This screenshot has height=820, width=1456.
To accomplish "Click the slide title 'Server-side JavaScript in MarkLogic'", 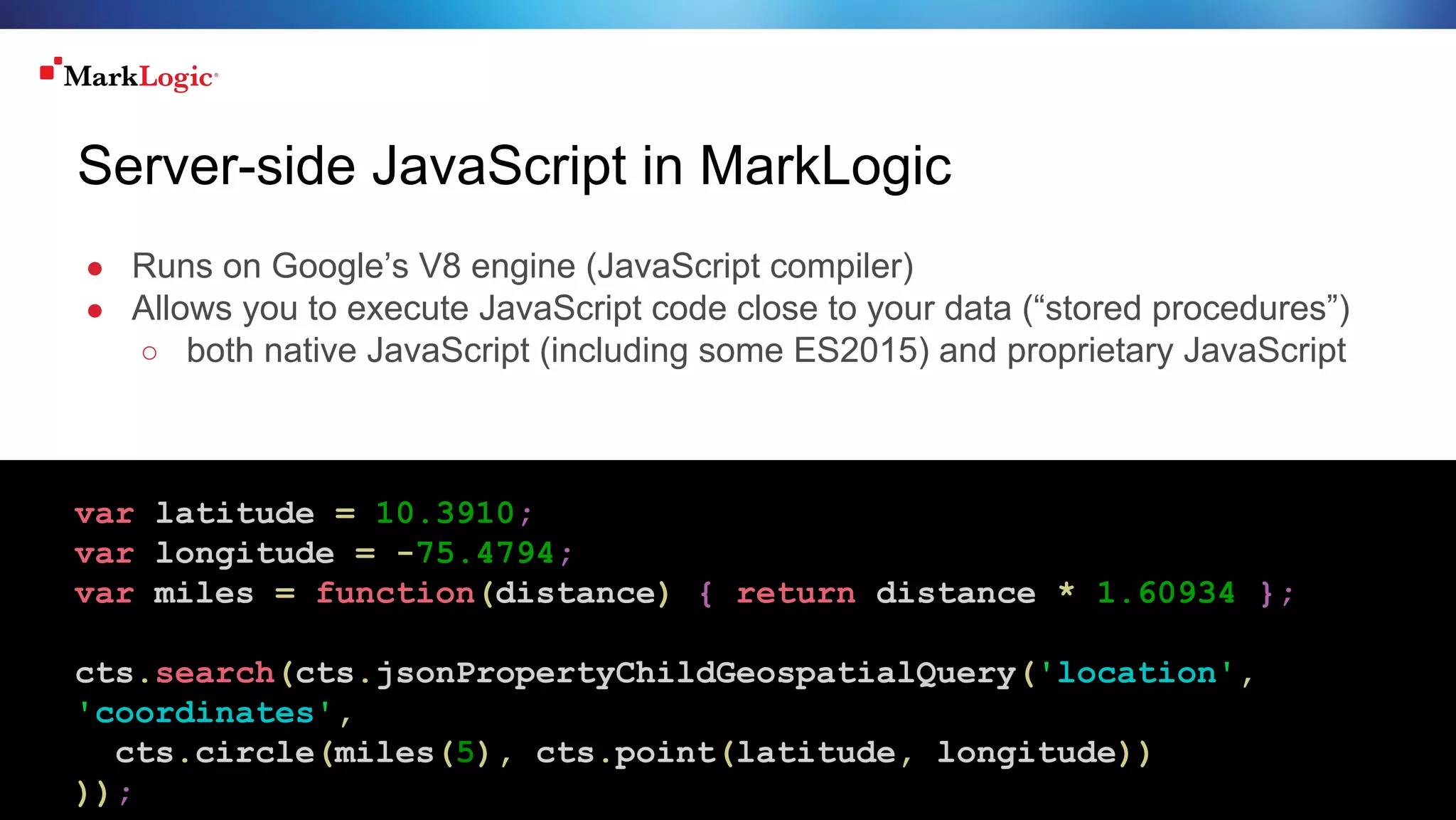I will (x=513, y=166).
